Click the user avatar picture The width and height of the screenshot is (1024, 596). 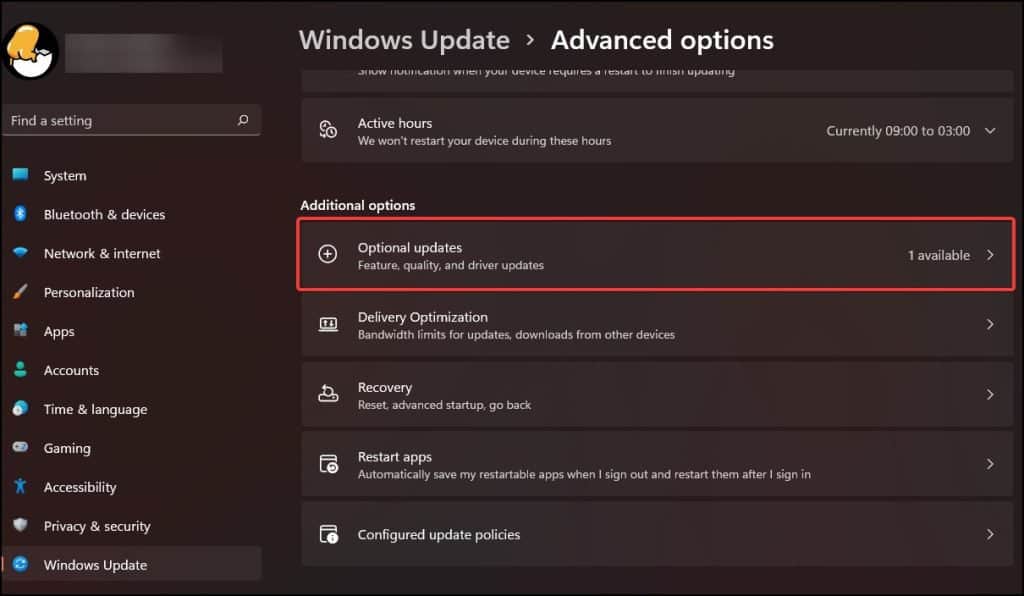pos(29,50)
